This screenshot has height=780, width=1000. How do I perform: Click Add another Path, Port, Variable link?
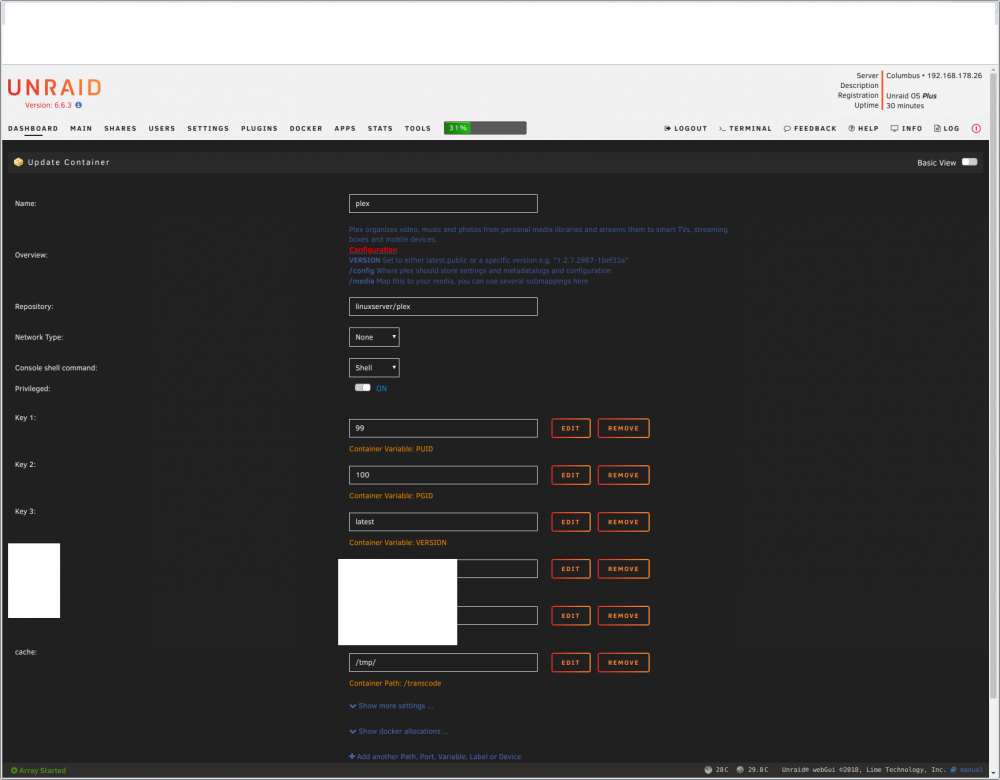pos(435,756)
